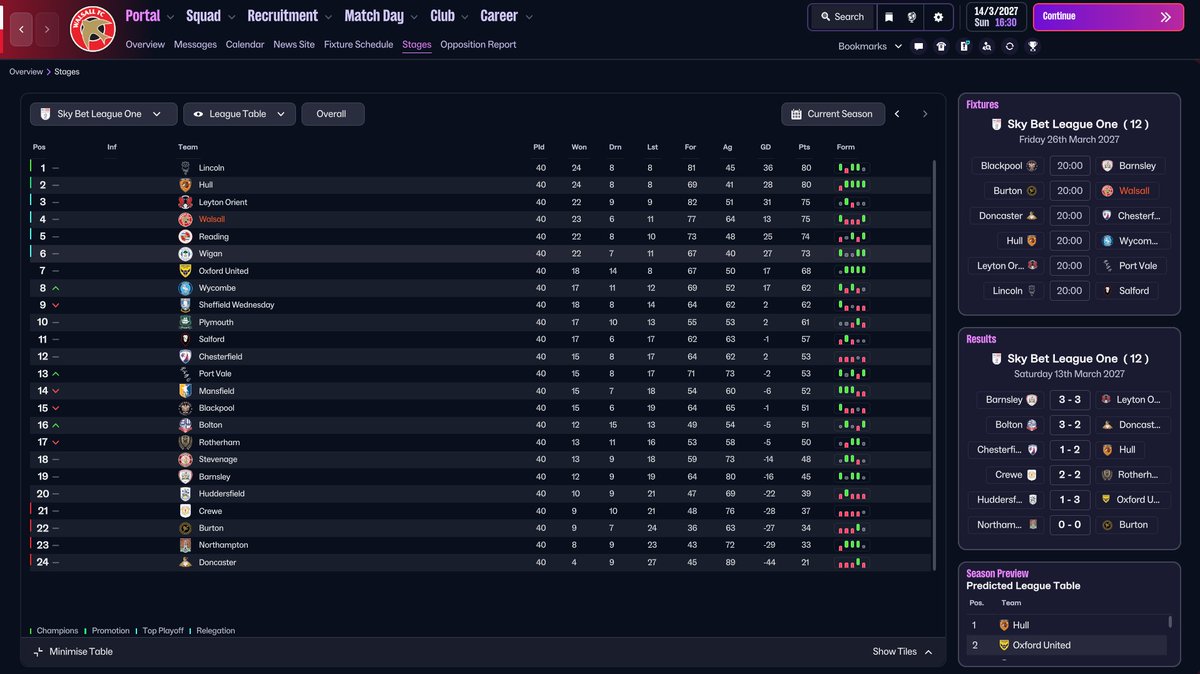
Task: Switch to the Messages tab
Action: (x=195, y=45)
